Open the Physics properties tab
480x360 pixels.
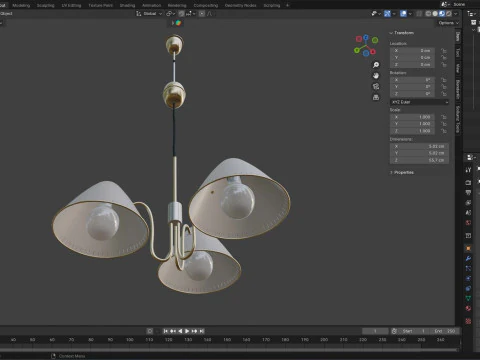(468, 278)
